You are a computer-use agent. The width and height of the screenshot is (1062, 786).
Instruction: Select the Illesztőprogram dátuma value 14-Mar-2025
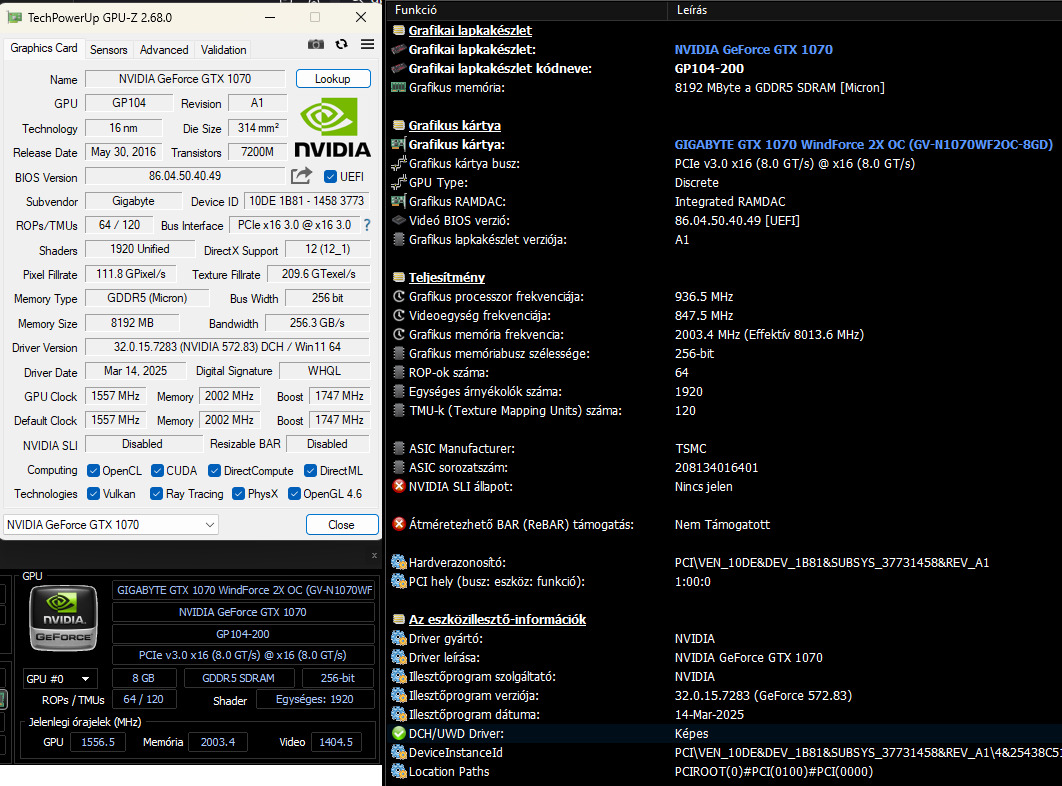(709, 714)
